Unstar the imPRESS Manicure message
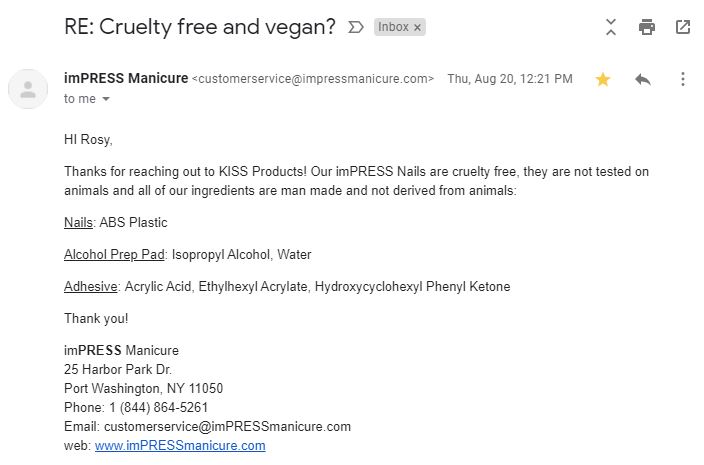704x465 pixels. 603,79
